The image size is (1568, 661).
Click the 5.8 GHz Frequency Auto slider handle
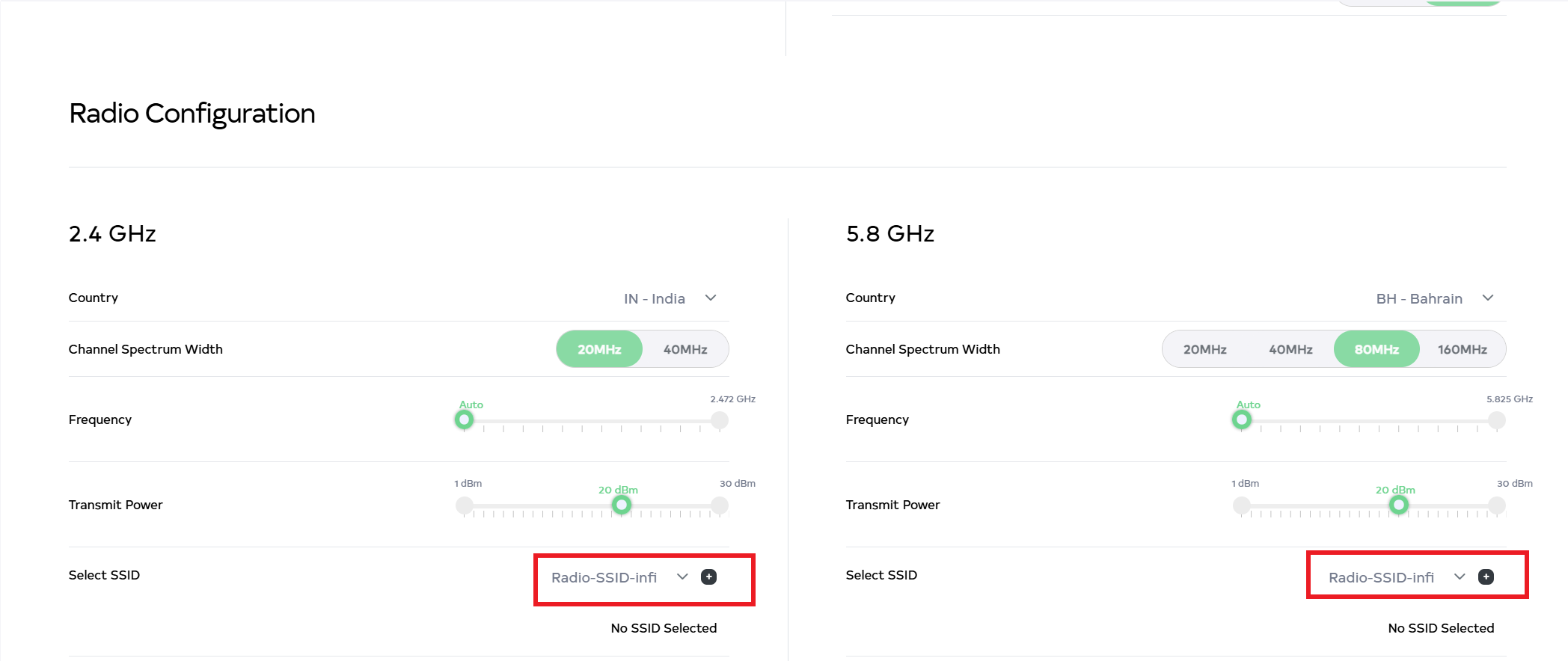(1242, 420)
